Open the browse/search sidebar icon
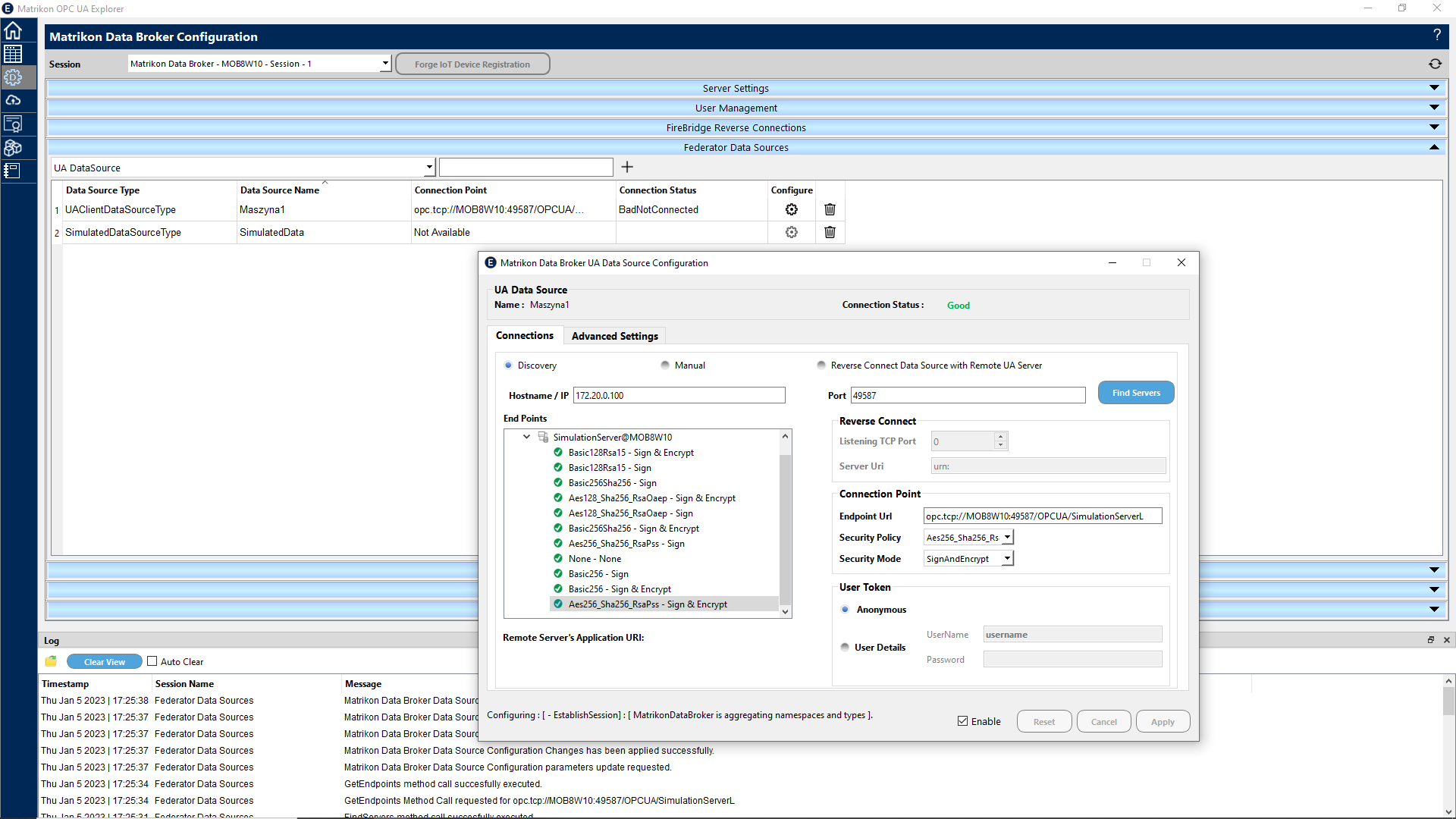 pyautogui.click(x=13, y=124)
